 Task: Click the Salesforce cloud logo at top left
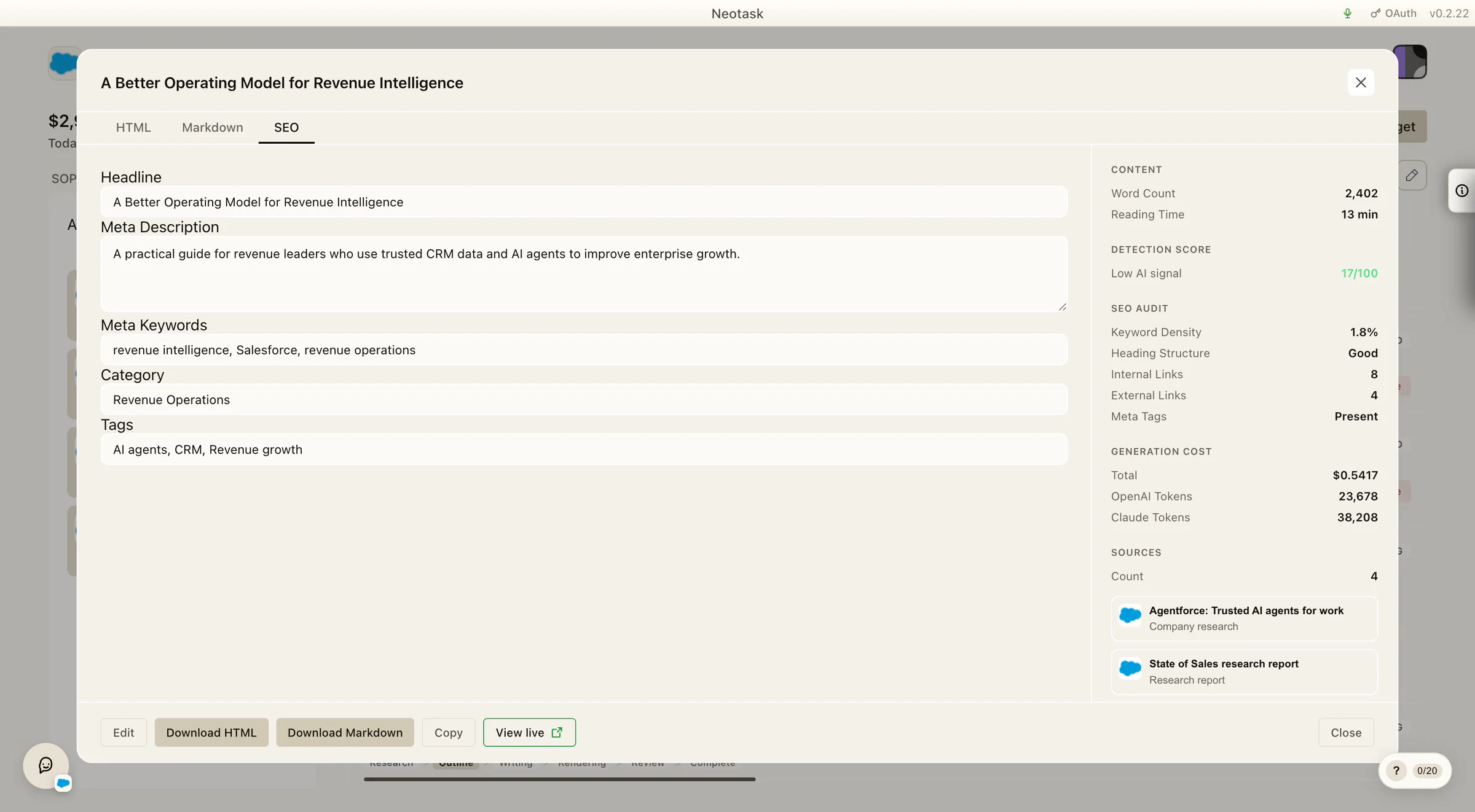point(63,63)
